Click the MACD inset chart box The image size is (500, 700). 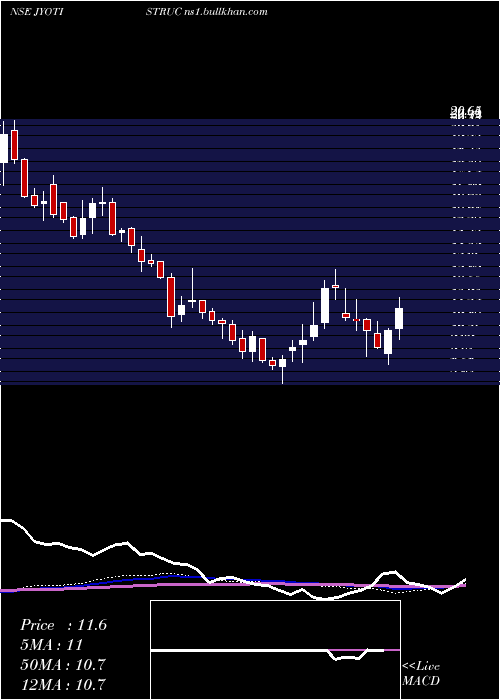pyautogui.click(x=275, y=650)
